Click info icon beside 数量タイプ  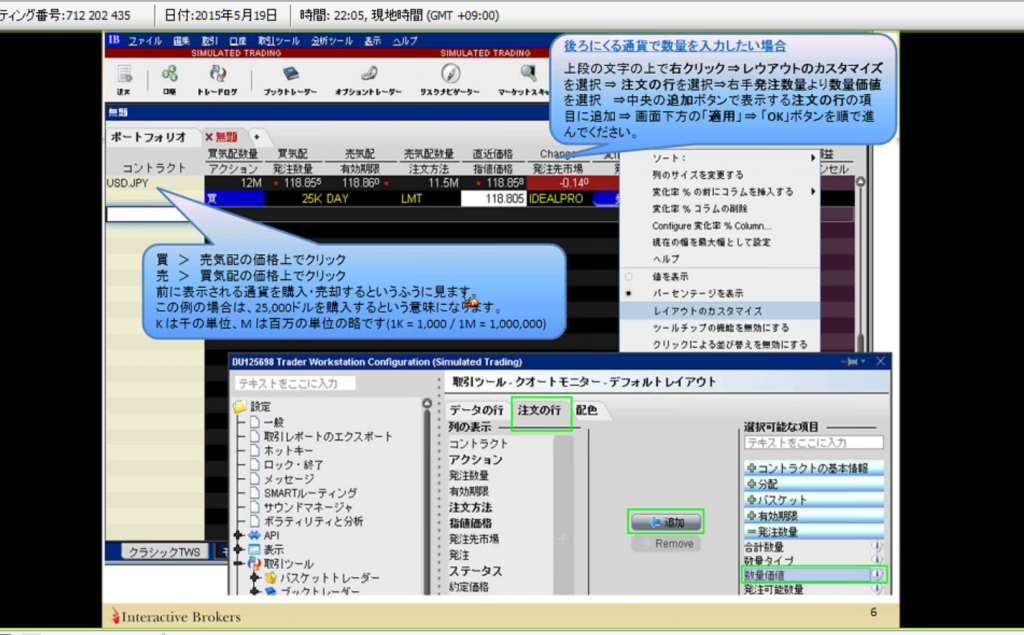(876, 560)
